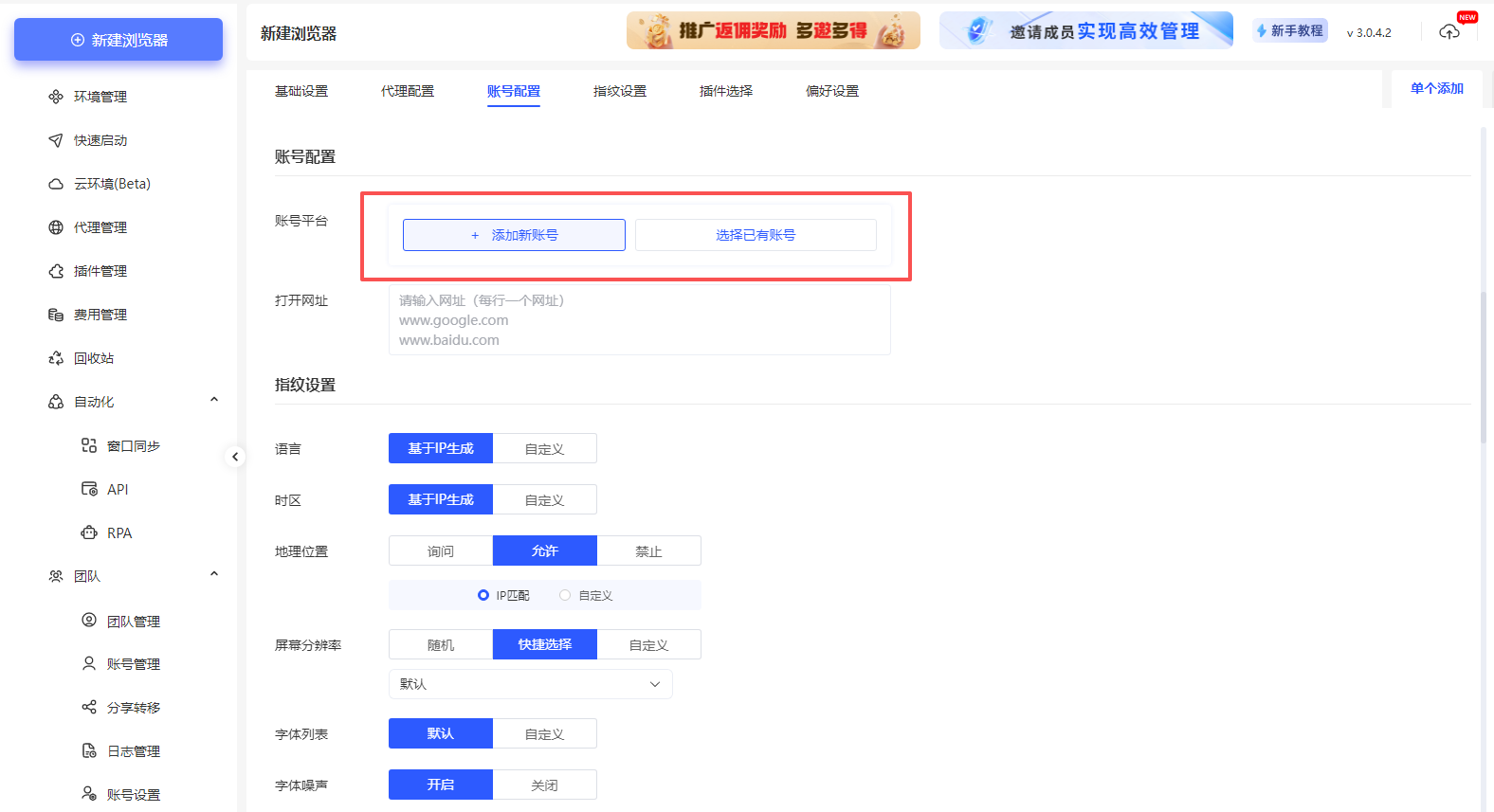Image resolution: width=1494 pixels, height=812 pixels.
Task: Open the 默认 resolution dropdown
Action: tap(531, 684)
